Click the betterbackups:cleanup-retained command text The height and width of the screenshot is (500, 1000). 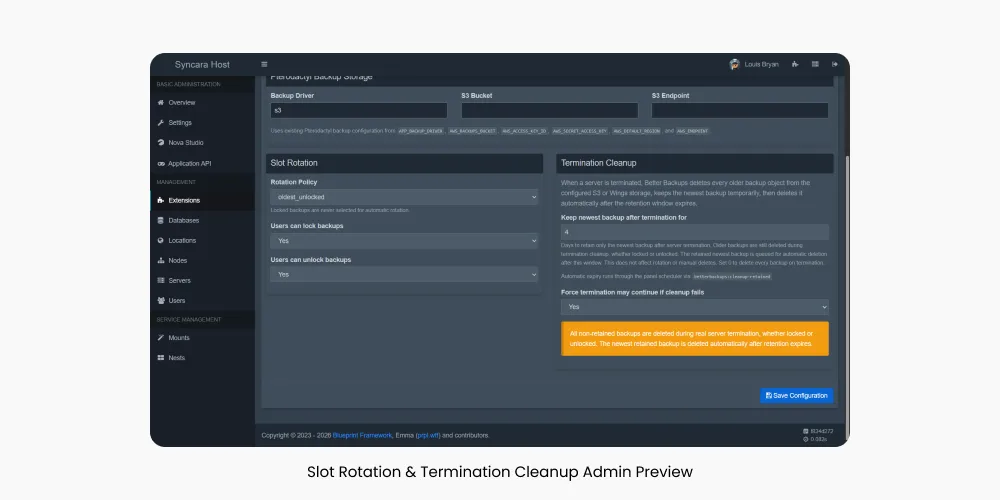(732, 277)
